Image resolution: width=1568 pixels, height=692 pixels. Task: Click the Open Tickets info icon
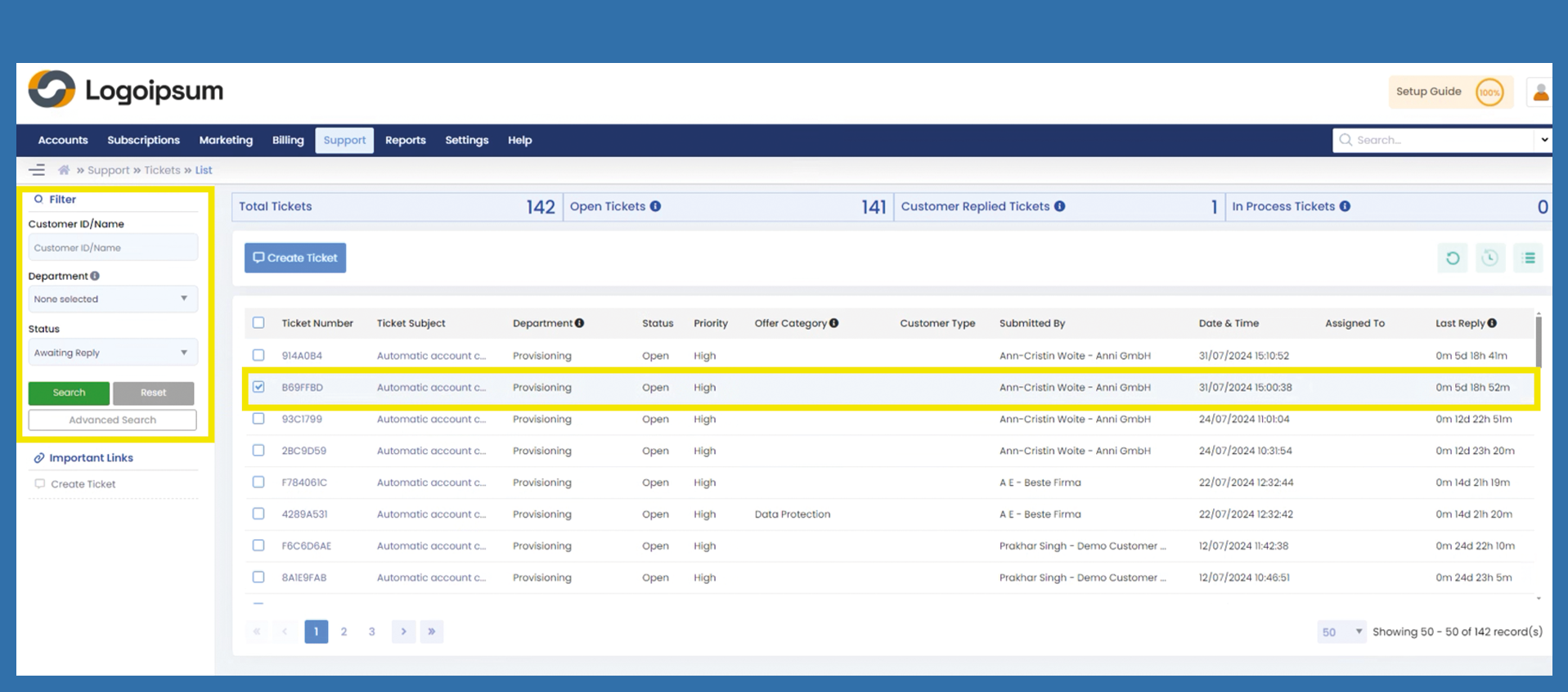tap(655, 207)
